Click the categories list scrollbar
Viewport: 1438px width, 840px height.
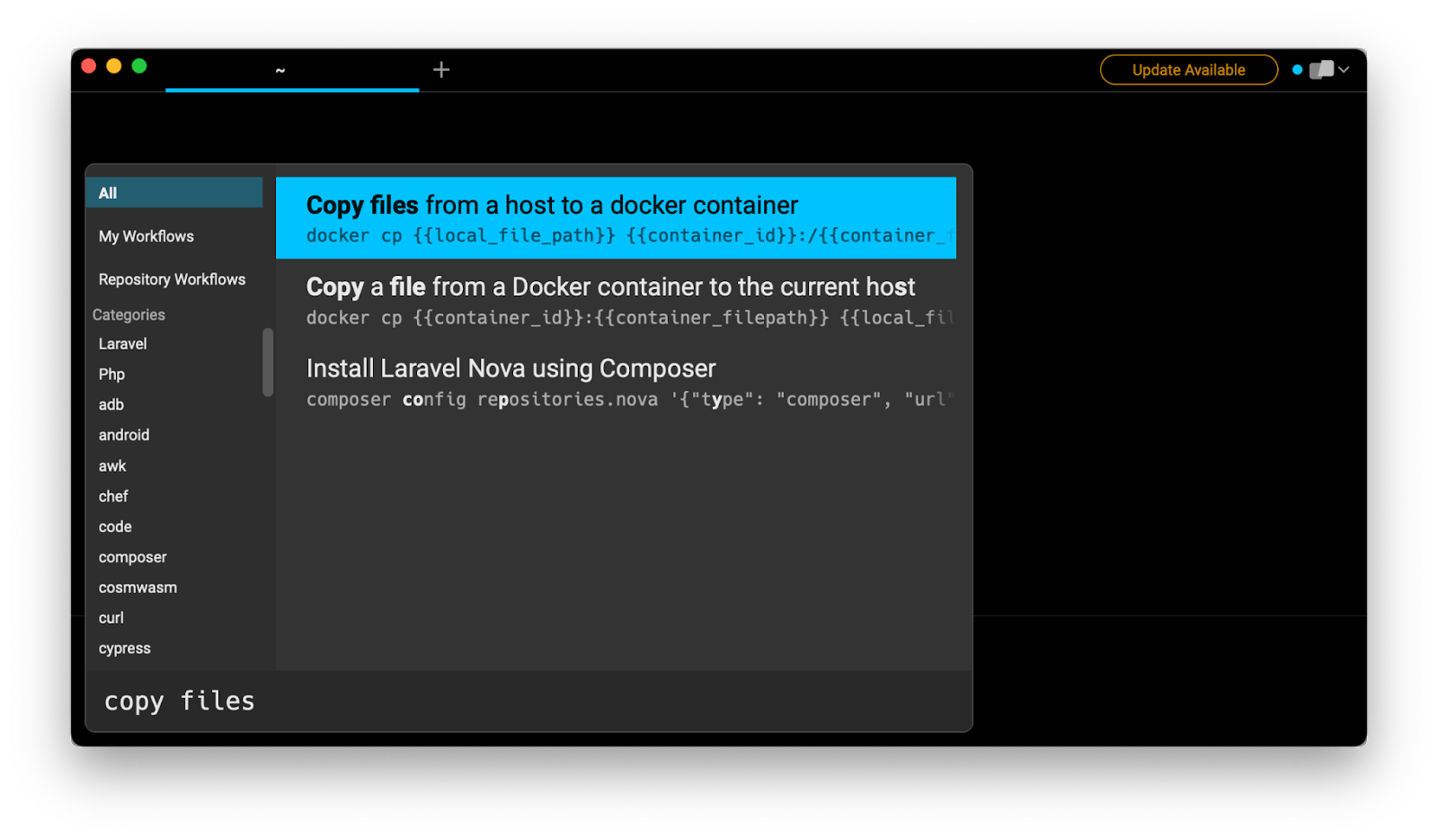tap(268, 362)
